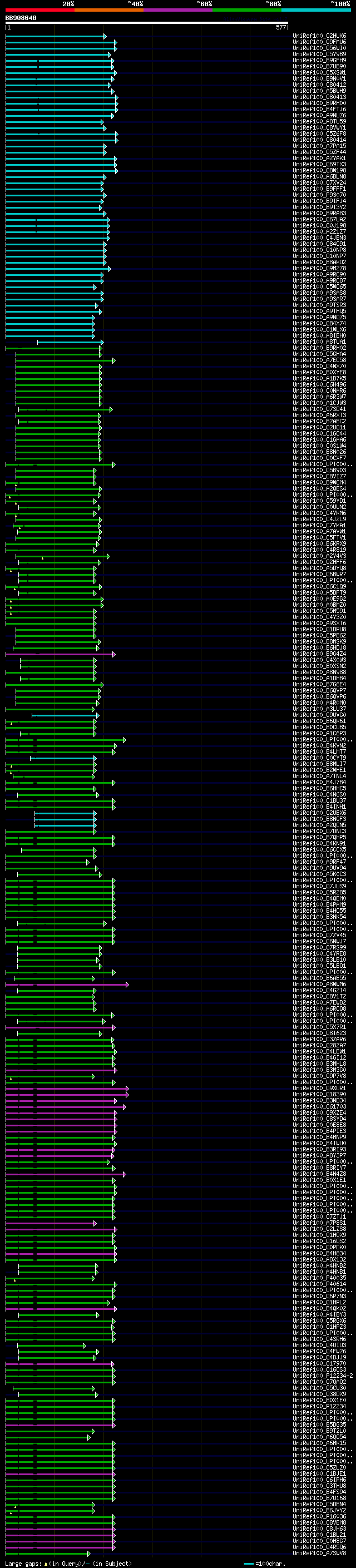Click the query end position label 577
The image size is (356, 1568).
click(280, 27)
